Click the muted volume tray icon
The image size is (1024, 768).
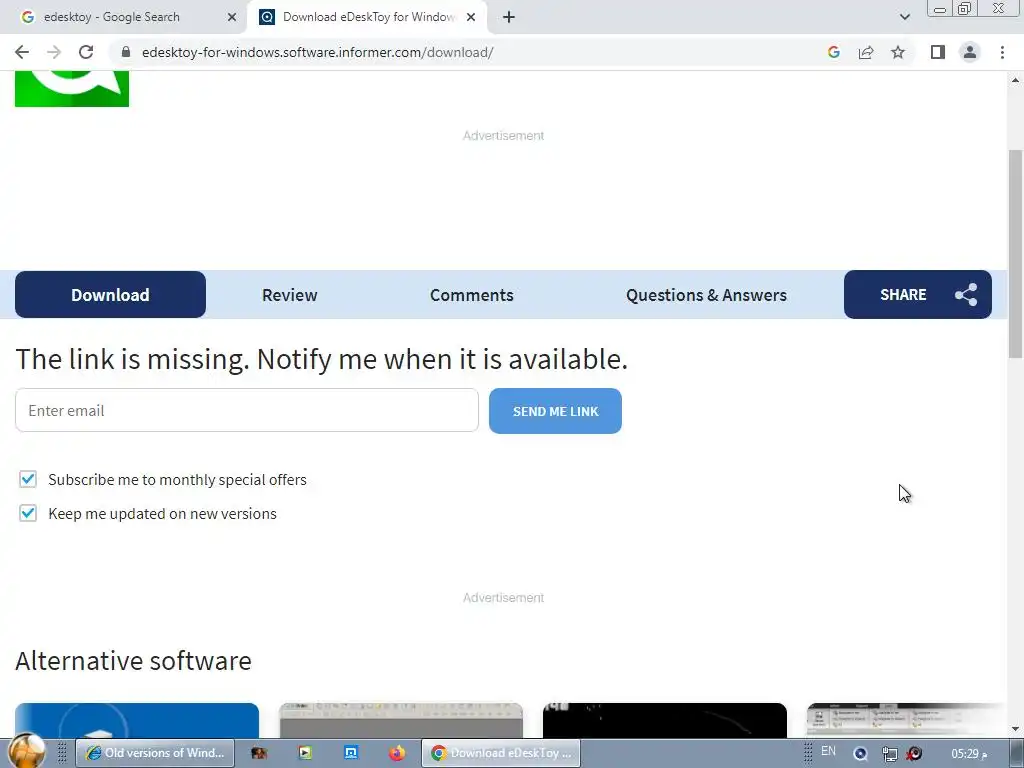914,754
